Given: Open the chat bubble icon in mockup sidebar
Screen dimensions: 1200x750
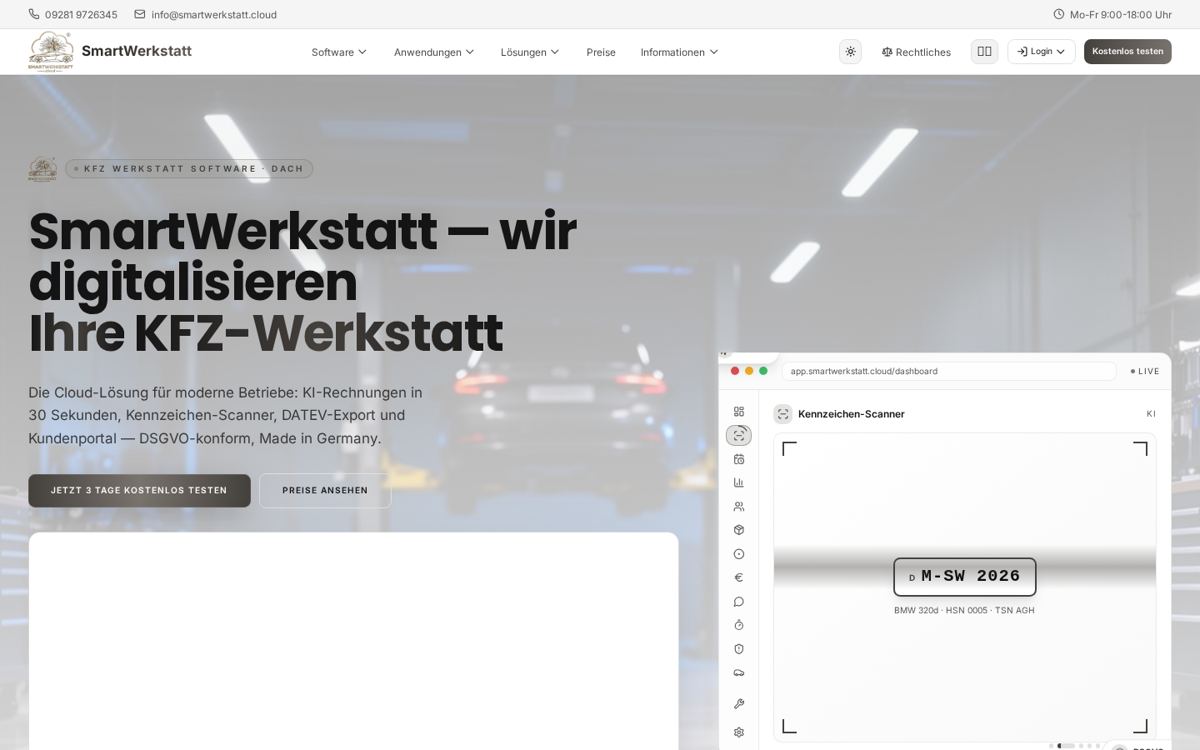Looking at the screenshot, I should click(x=739, y=601).
